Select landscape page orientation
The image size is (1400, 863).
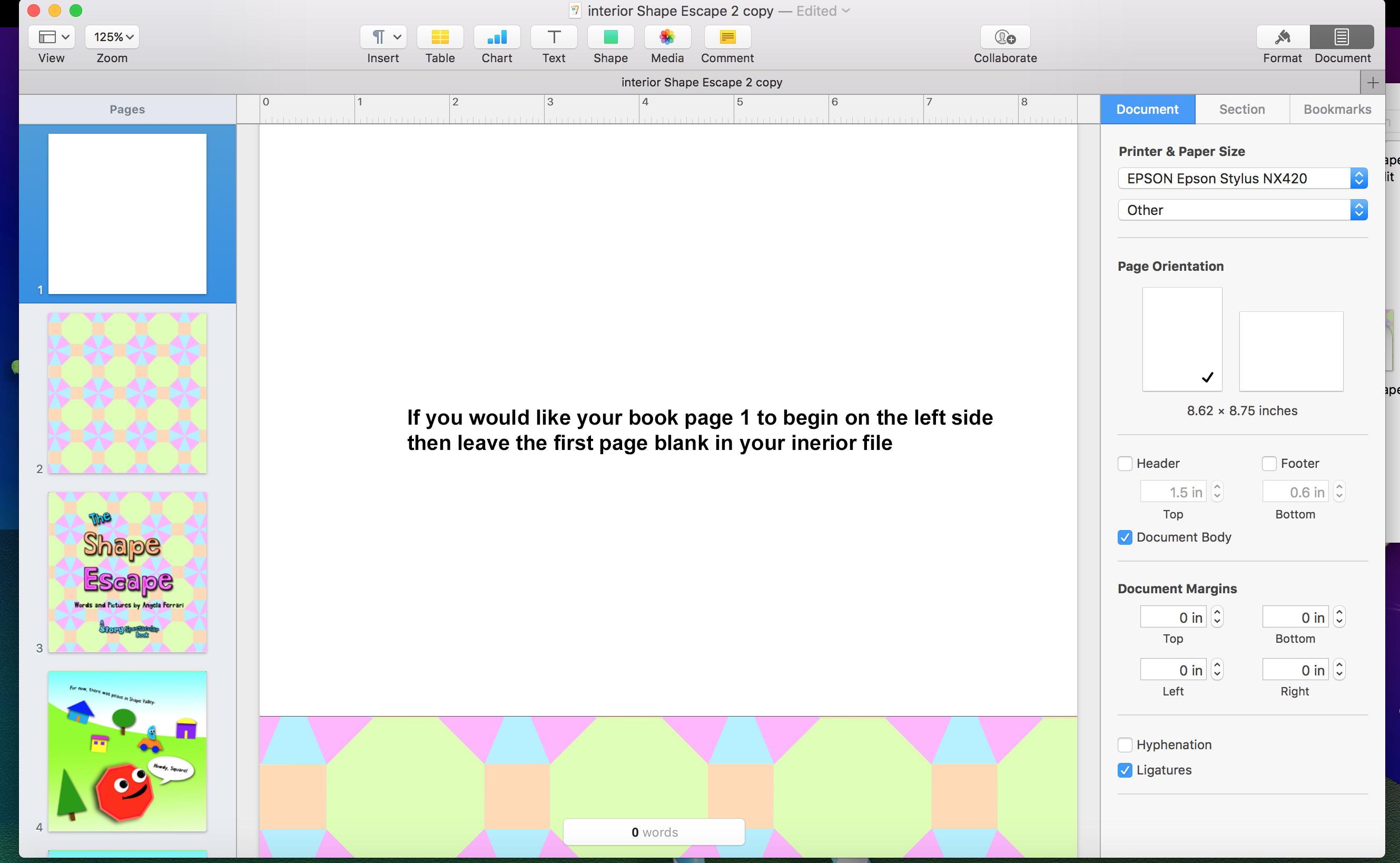(x=1291, y=351)
